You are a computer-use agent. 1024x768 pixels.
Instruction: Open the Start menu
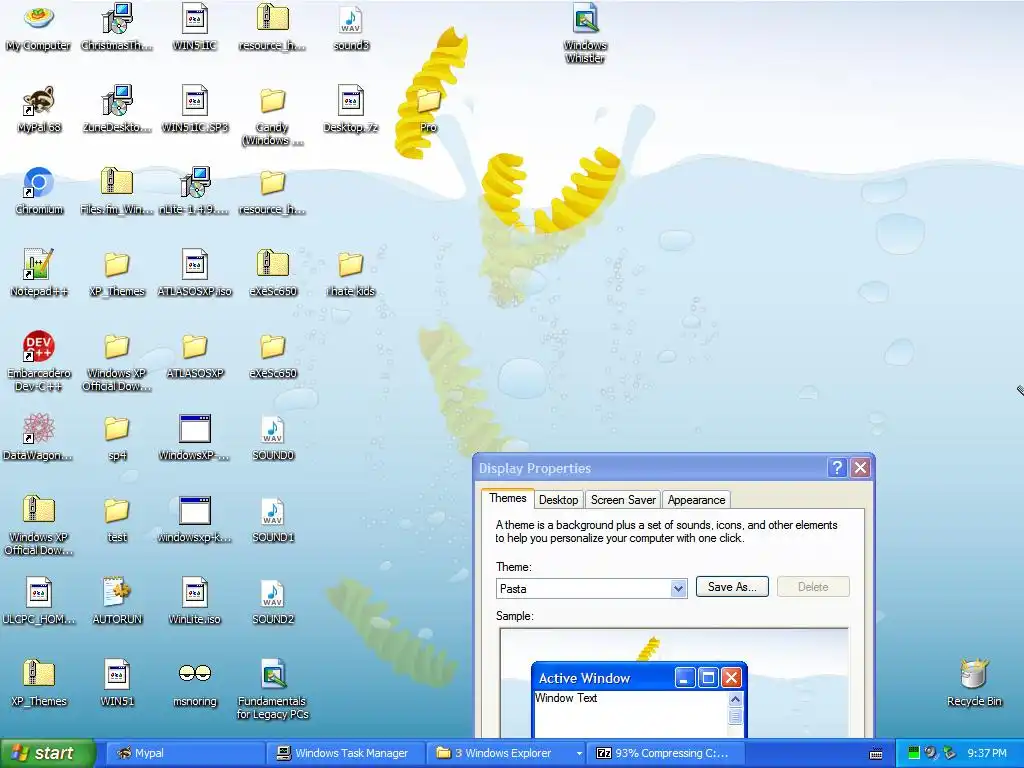47,753
